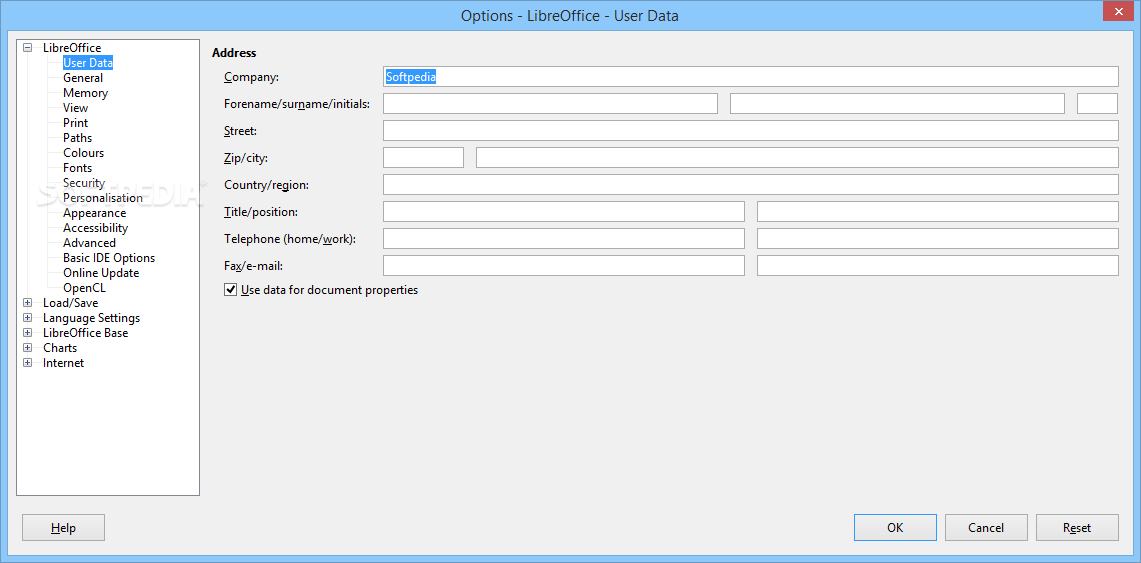The height and width of the screenshot is (563, 1141).
Task: Open the Security options page
Action: click(x=84, y=183)
